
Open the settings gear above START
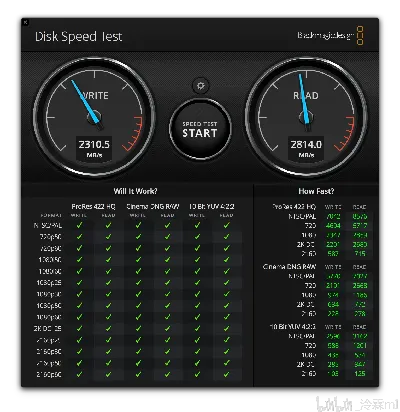200,86
